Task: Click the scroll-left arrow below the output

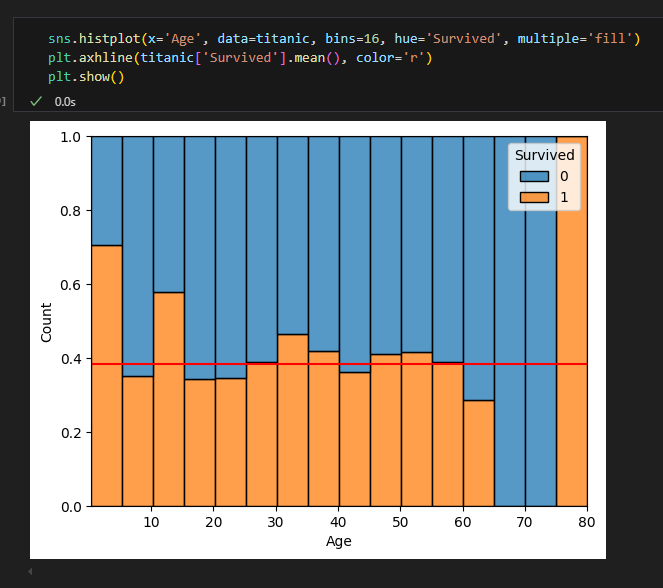Action: 30,572
